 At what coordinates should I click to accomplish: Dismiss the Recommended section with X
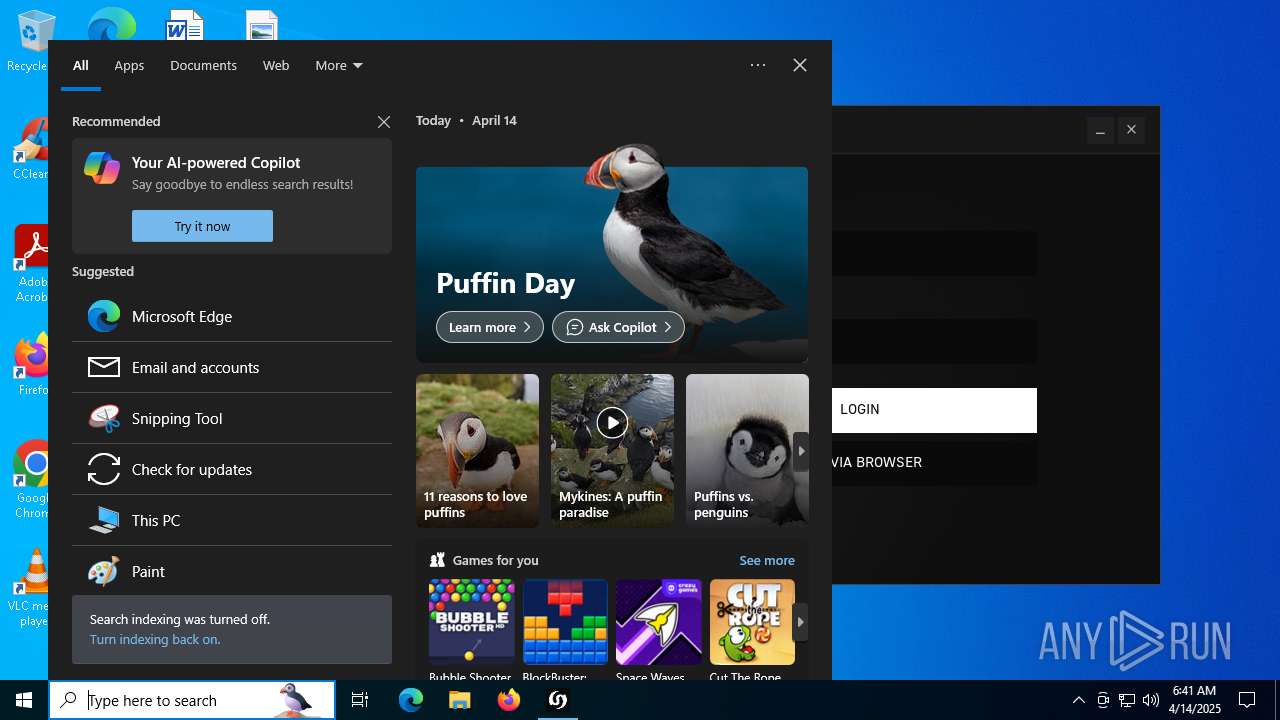click(384, 122)
